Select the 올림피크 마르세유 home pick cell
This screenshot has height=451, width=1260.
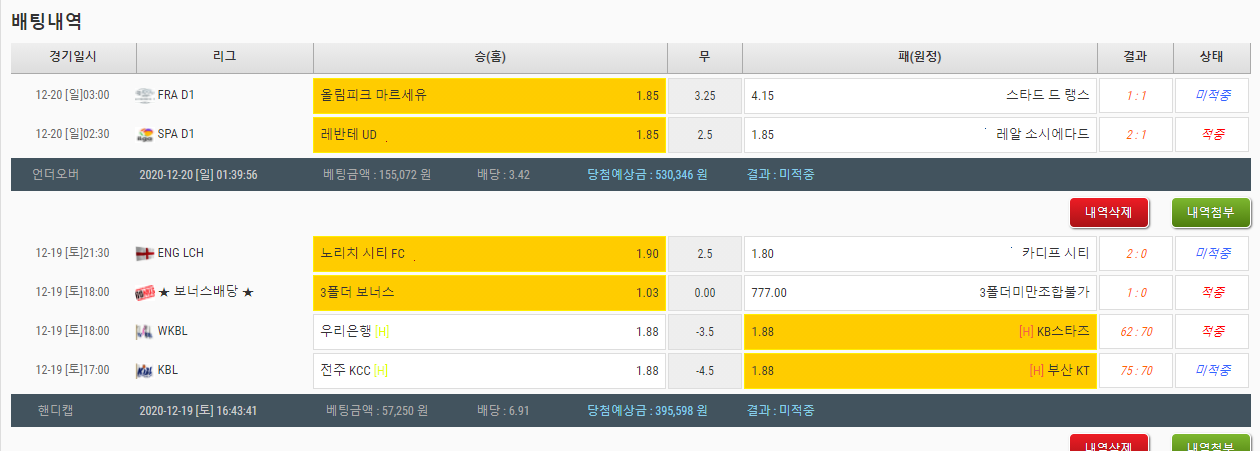[x=489, y=96]
